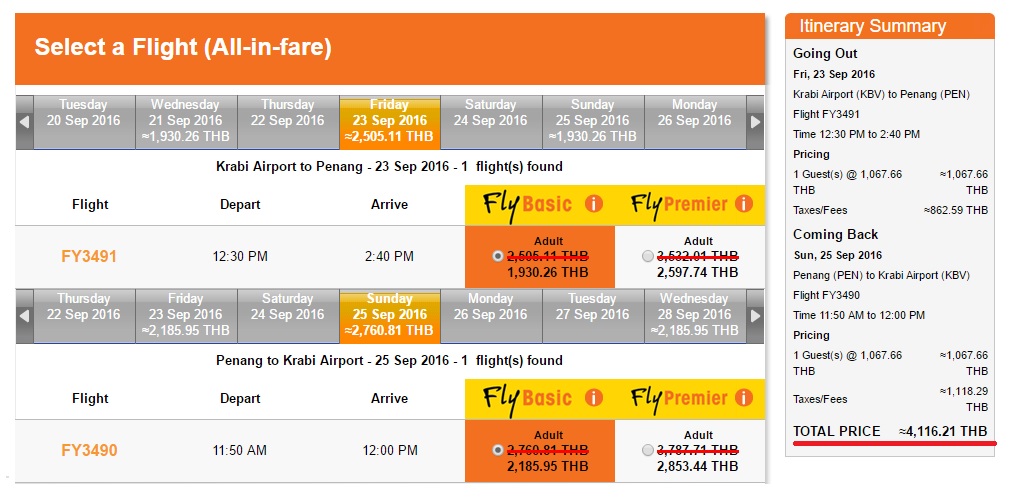This screenshot has width=1011, height=502.
Task: Click flight number FY3491
Action: [90, 257]
